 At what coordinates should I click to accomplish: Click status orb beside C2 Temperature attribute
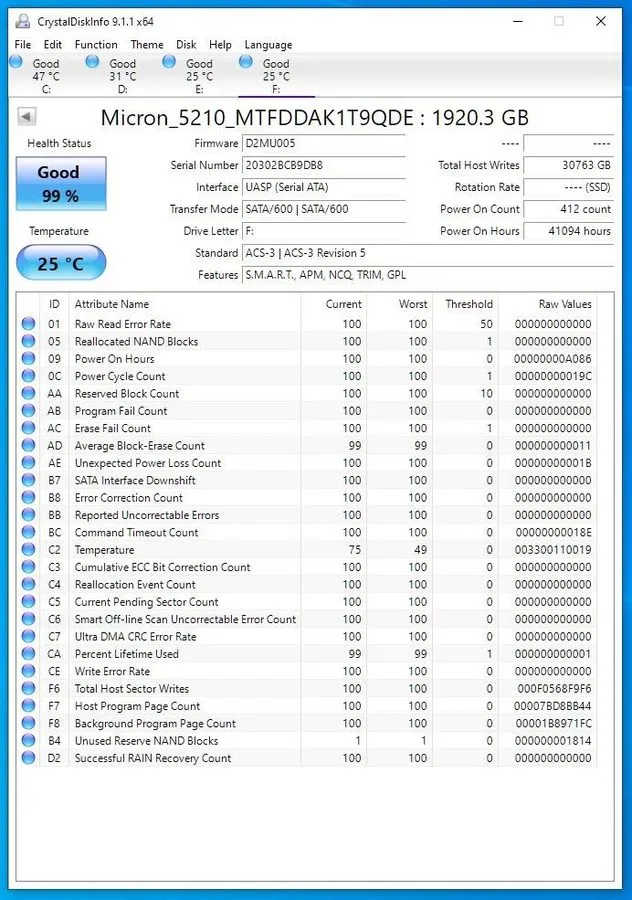click(28, 549)
